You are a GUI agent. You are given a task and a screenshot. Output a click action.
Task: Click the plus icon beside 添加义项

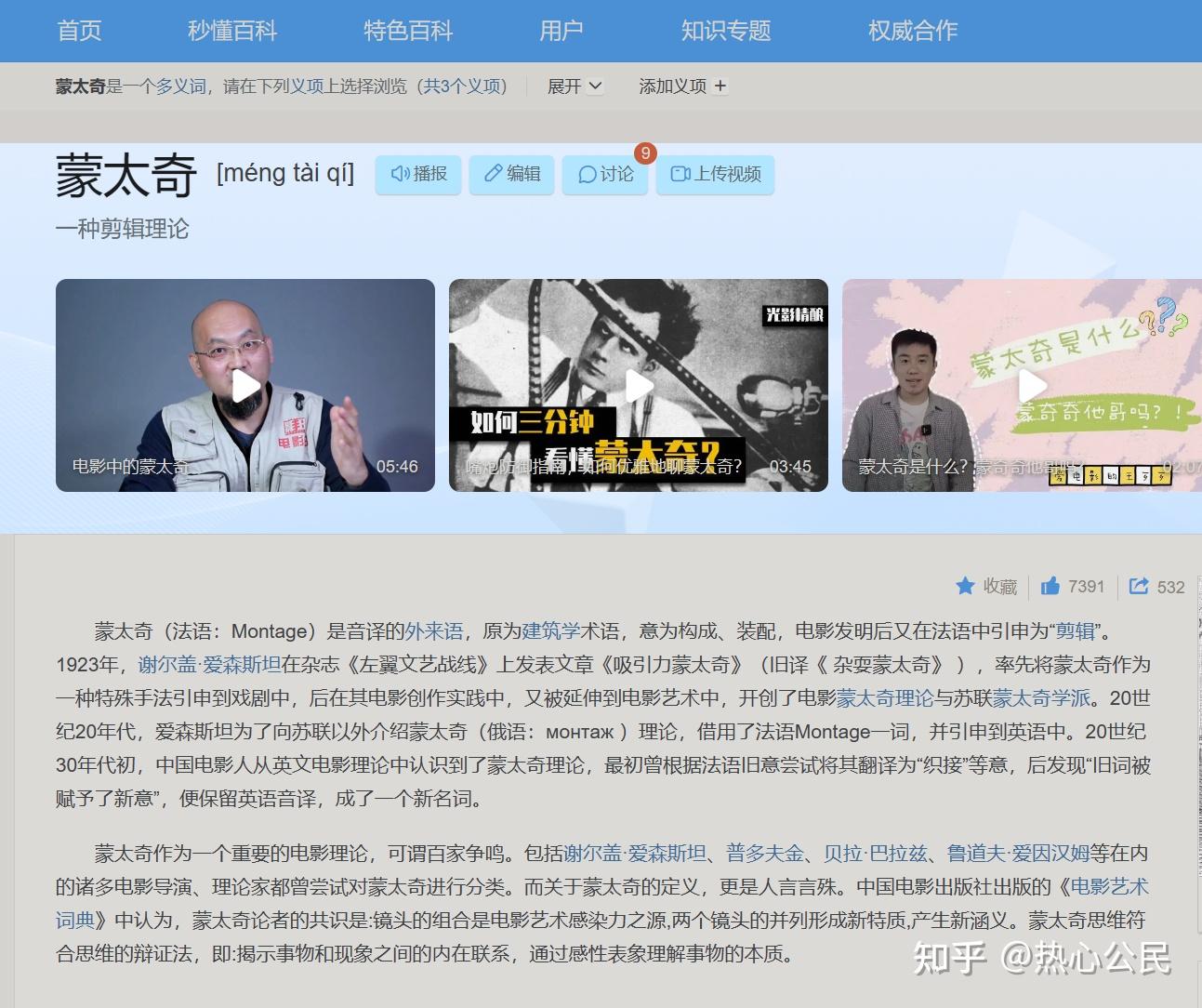pyautogui.click(x=720, y=86)
